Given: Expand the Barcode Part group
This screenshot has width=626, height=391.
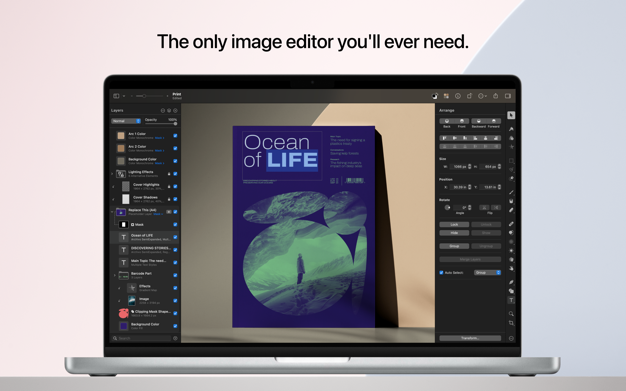Looking at the screenshot, I should click(115, 275).
